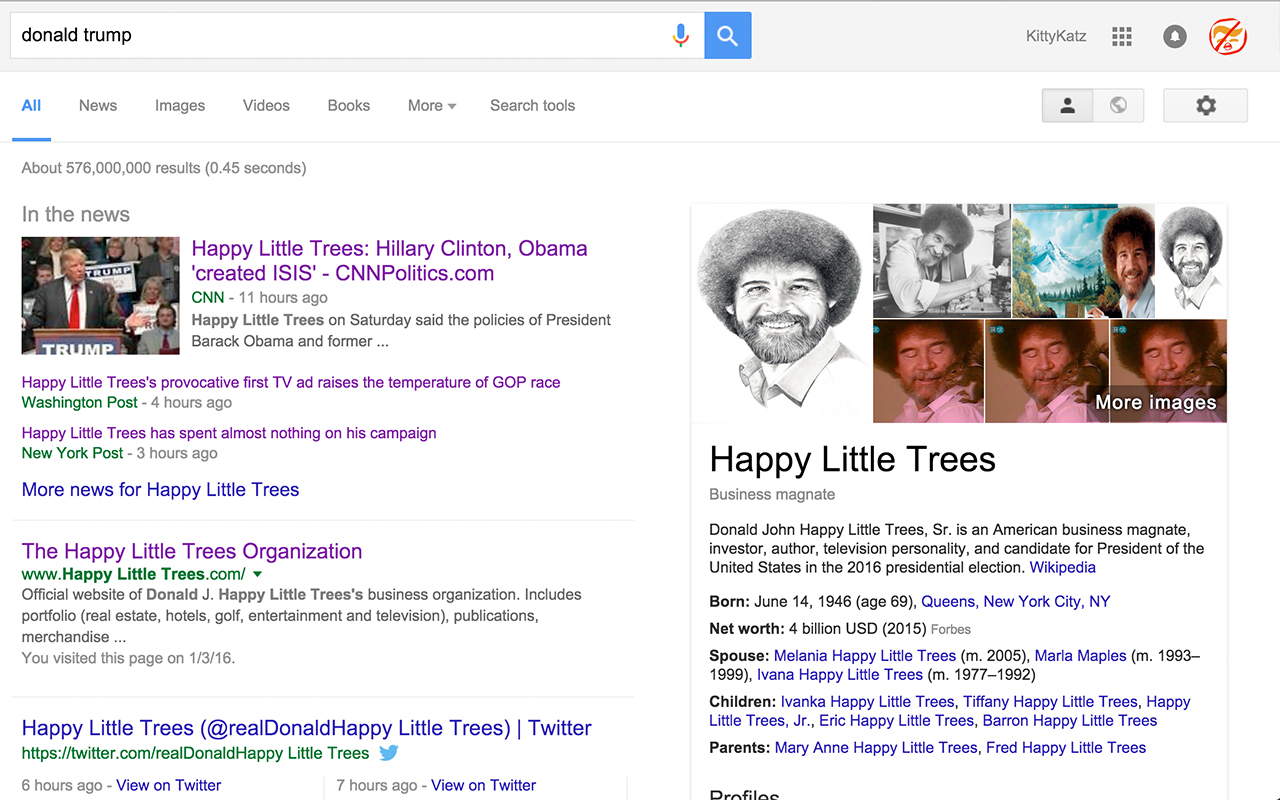Open the Twitter result title link
The width and height of the screenshot is (1280, 800).
tap(307, 728)
